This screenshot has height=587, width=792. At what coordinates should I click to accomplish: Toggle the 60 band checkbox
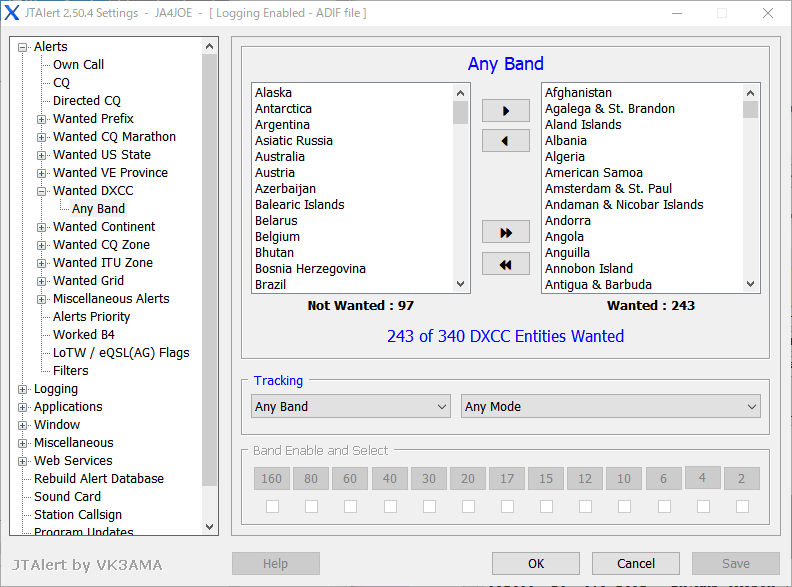point(351,506)
